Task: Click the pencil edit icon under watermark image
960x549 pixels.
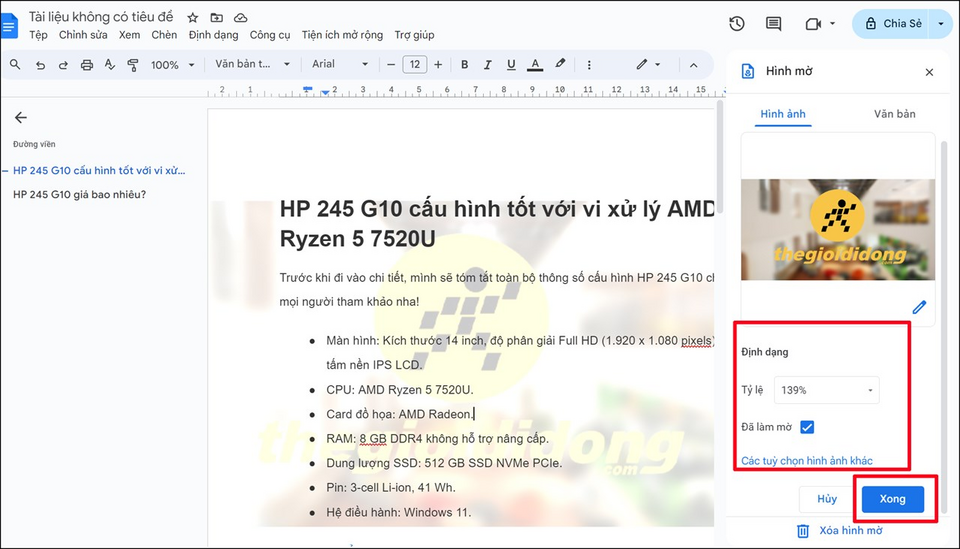Action: (x=918, y=307)
